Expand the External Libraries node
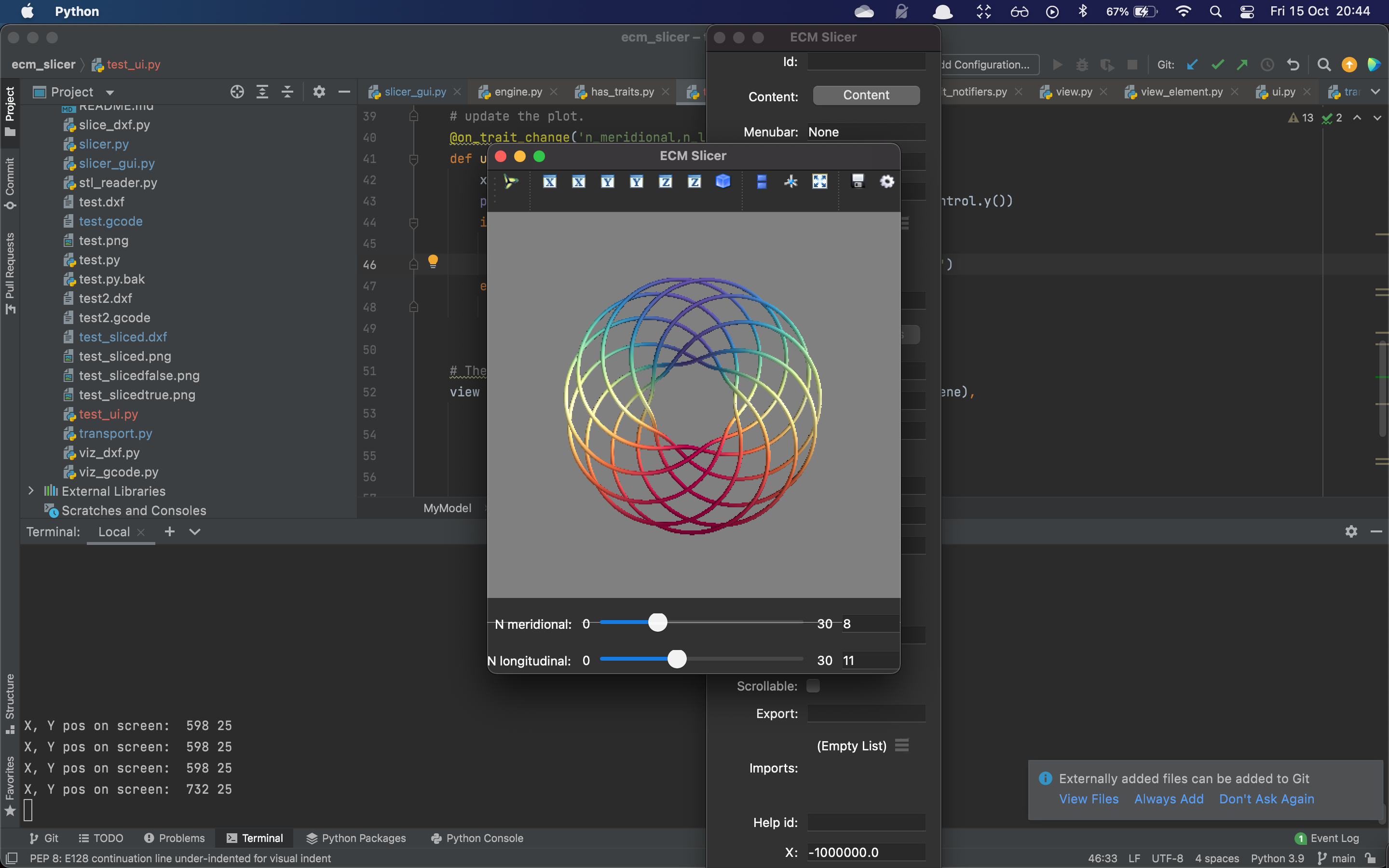The height and width of the screenshot is (868, 1389). tap(30, 491)
